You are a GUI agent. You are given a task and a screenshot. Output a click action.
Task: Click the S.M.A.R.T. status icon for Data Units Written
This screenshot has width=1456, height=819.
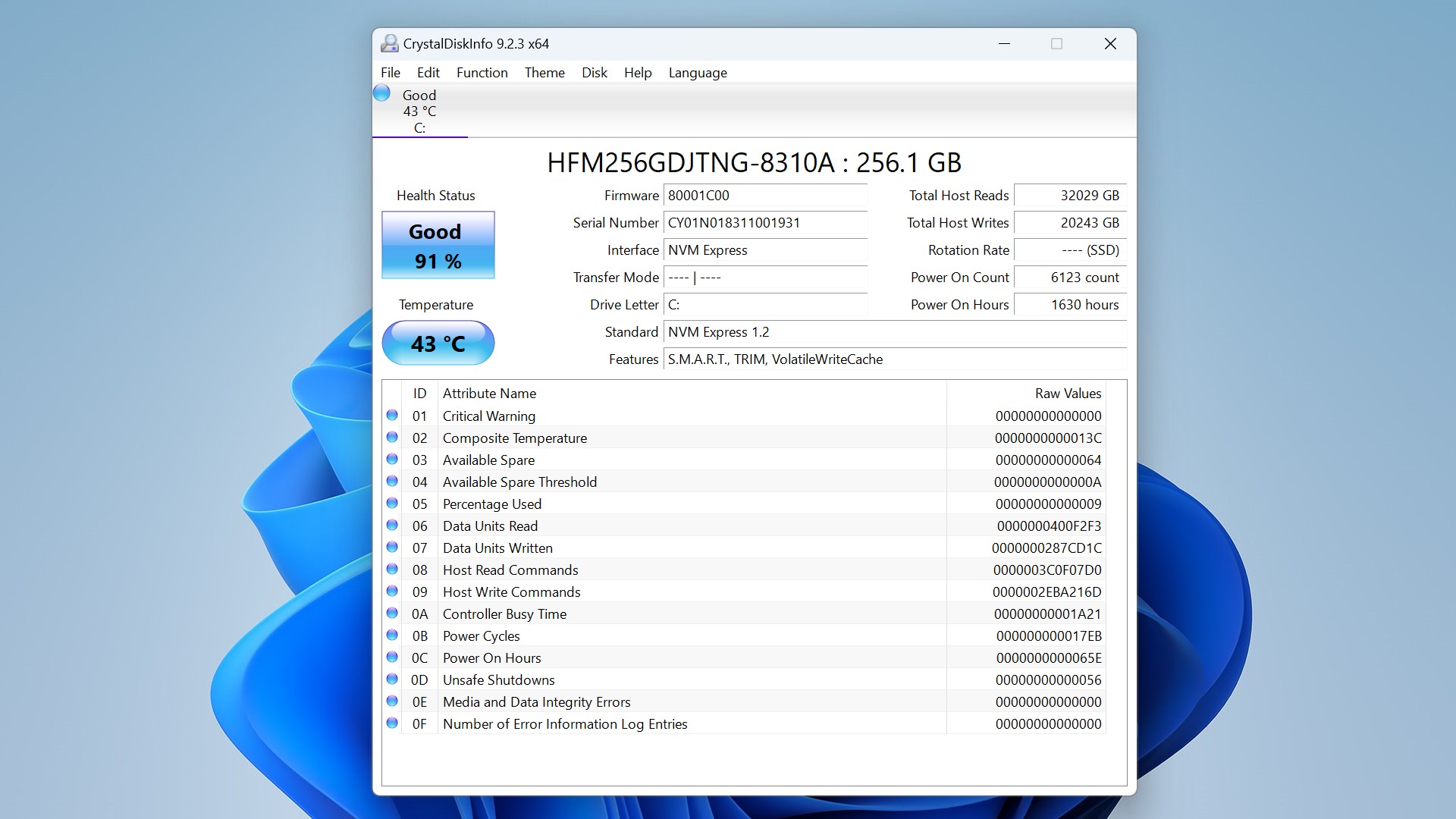pyautogui.click(x=391, y=548)
